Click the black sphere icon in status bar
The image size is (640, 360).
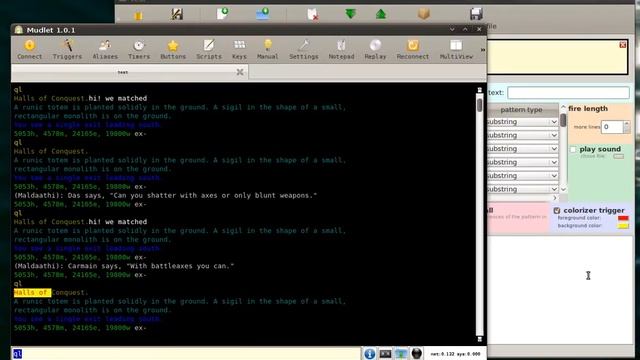tap(416, 353)
